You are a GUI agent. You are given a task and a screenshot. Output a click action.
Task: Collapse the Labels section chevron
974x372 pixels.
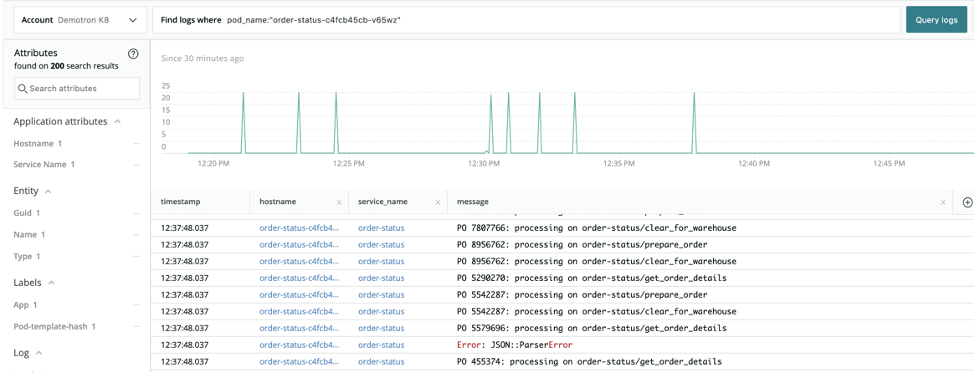[52, 283]
